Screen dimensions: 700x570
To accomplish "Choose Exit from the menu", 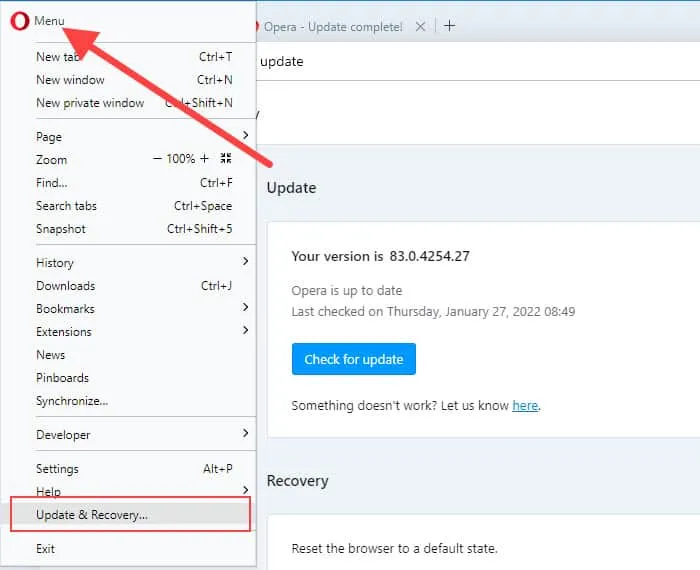I will click(134, 549).
